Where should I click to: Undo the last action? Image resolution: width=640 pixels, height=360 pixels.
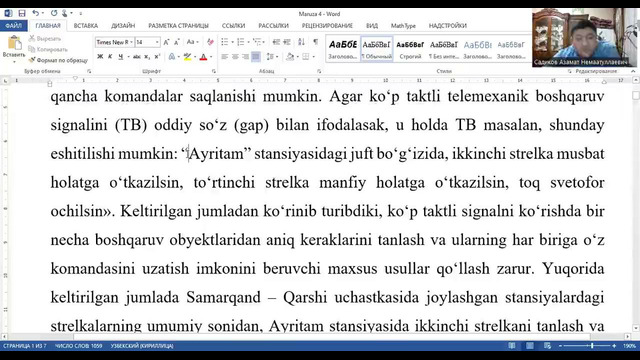(x=36, y=13)
